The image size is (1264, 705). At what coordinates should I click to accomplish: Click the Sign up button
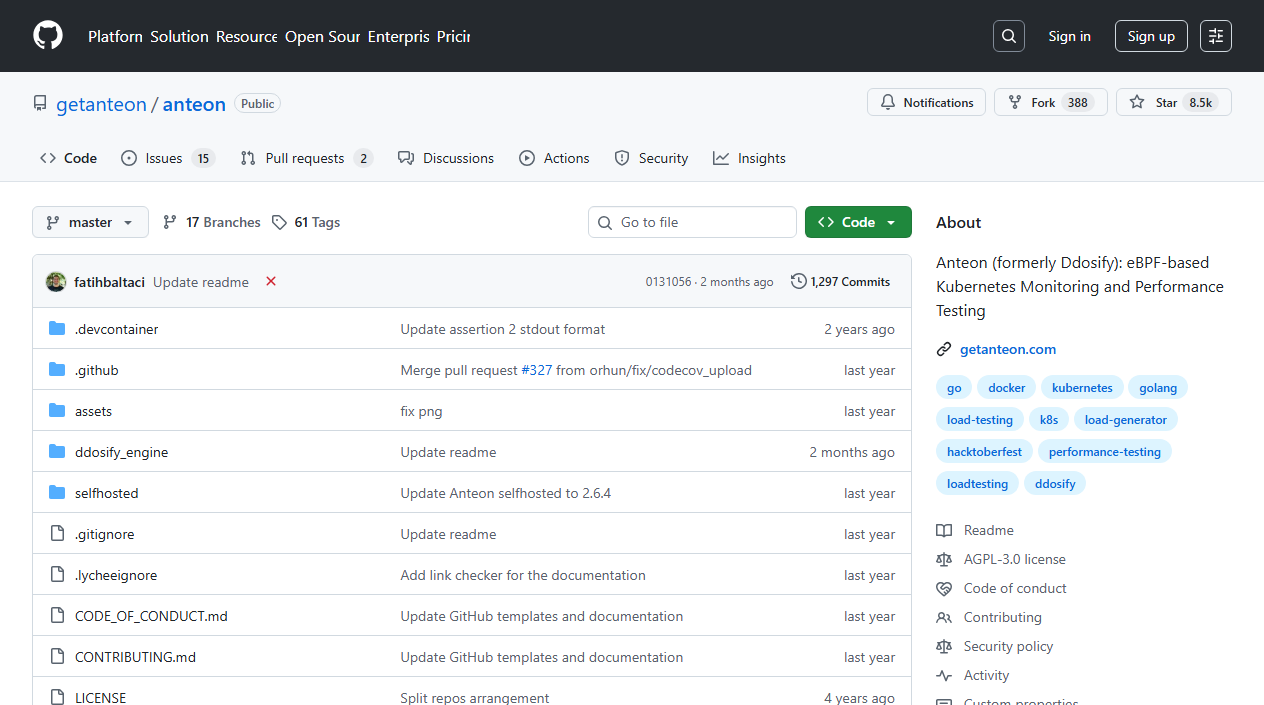pos(1150,35)
